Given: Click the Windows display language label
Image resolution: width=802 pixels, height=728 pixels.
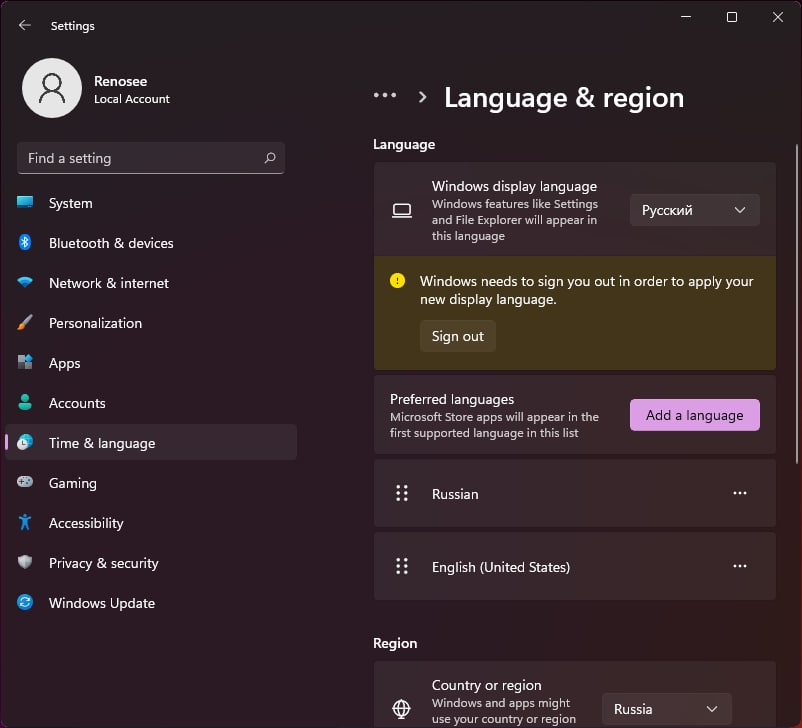Looking at the screenshot, I should (514, 186).
